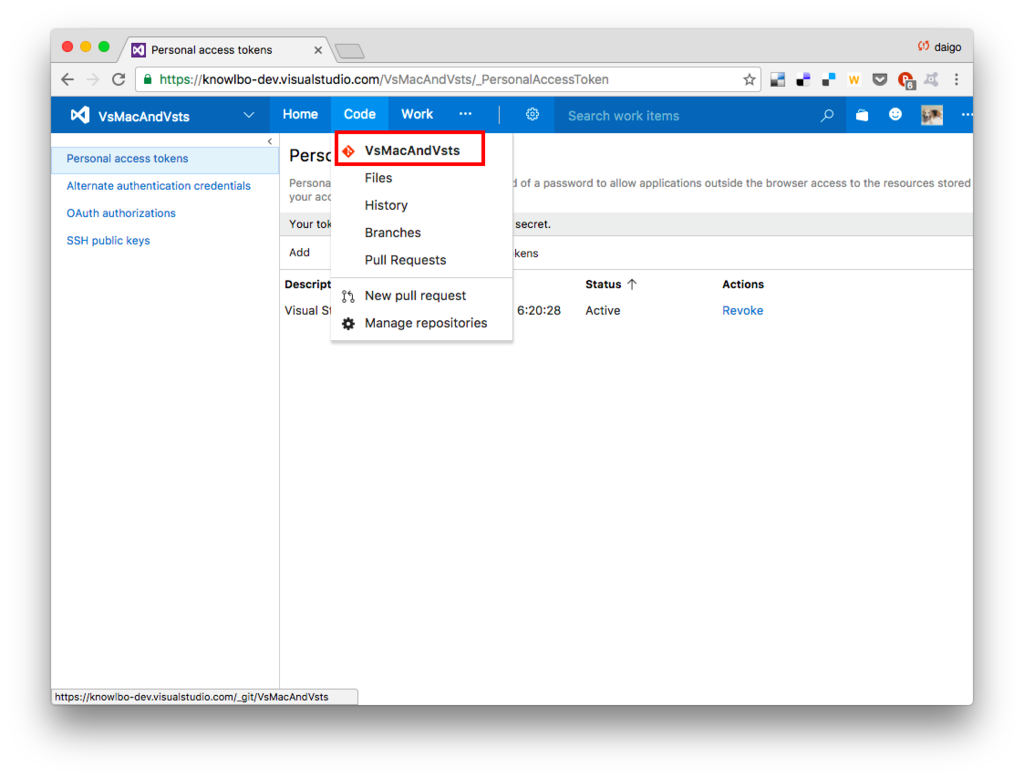Open the VsMacAndVsts project dropdown chevron

[249, 115]
